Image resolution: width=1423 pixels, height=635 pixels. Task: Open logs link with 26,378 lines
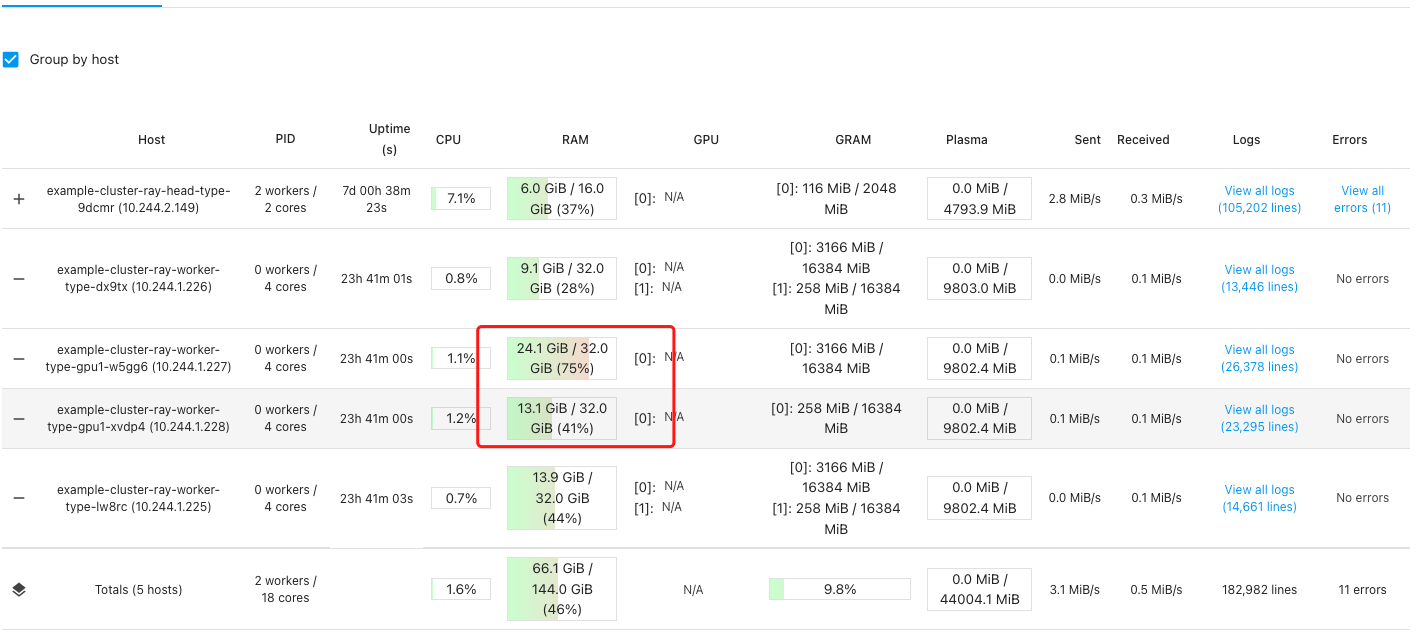click(1259, 358)
